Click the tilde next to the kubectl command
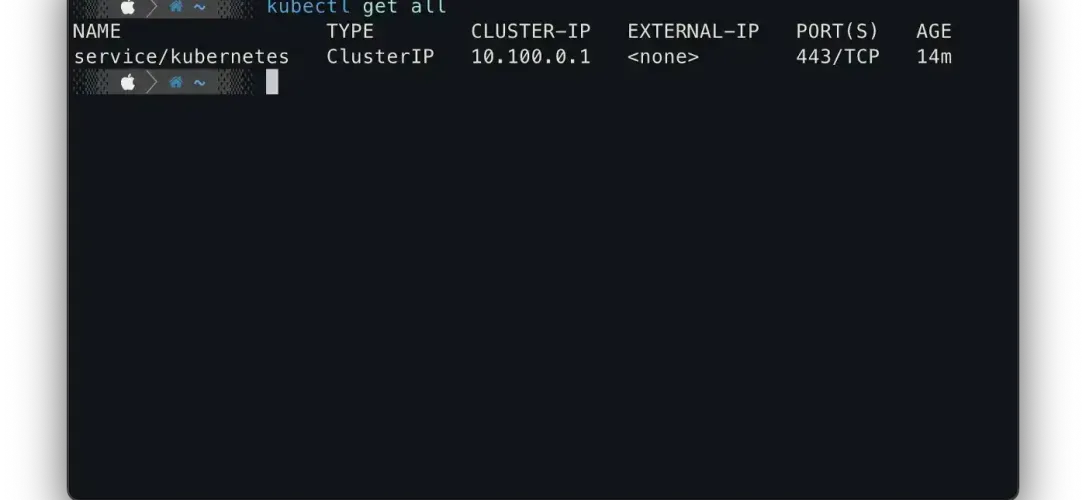The height and width of the screenshot is (500, 1086). [199, 8]
